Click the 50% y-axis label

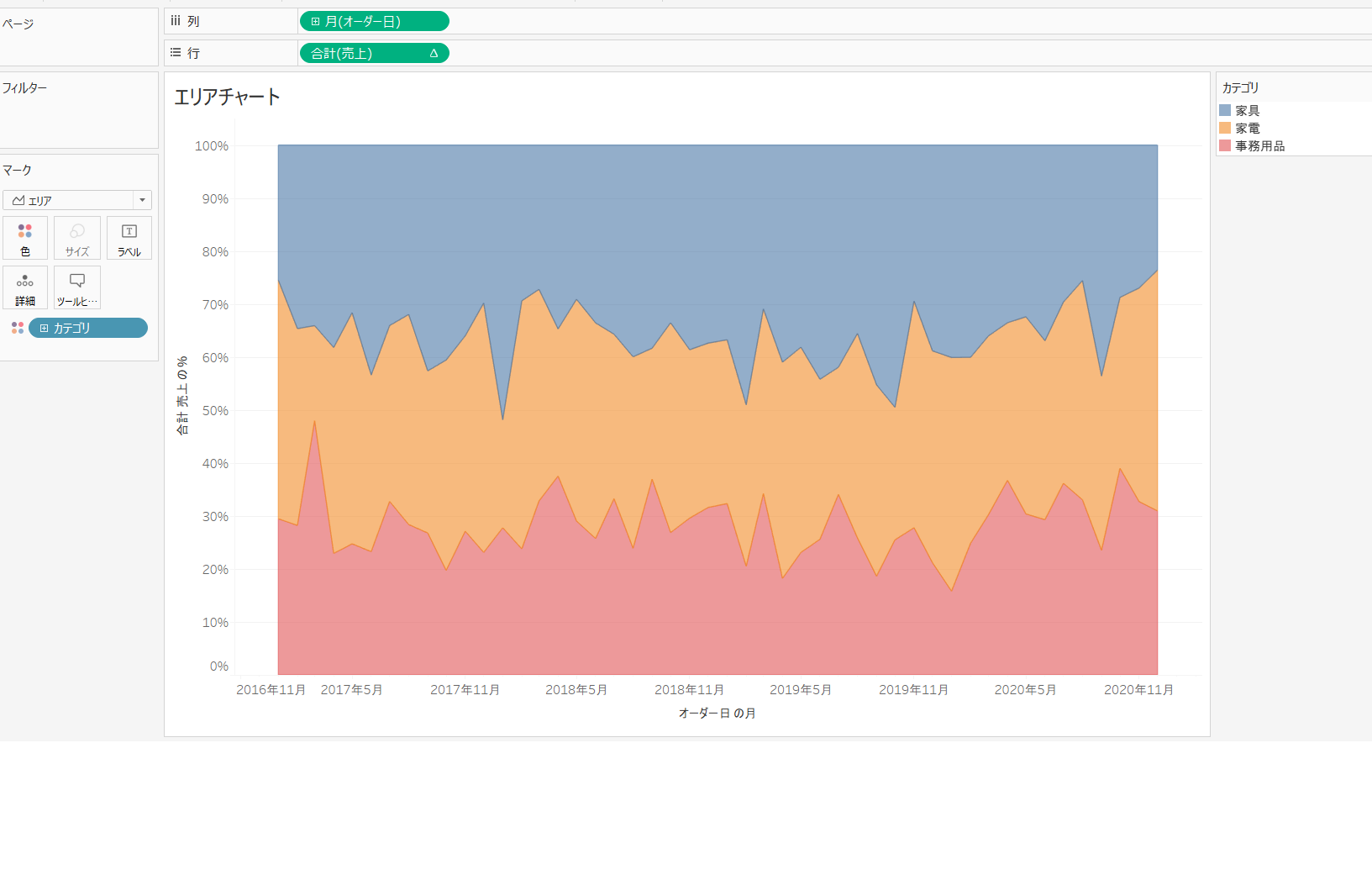[215, 411]
